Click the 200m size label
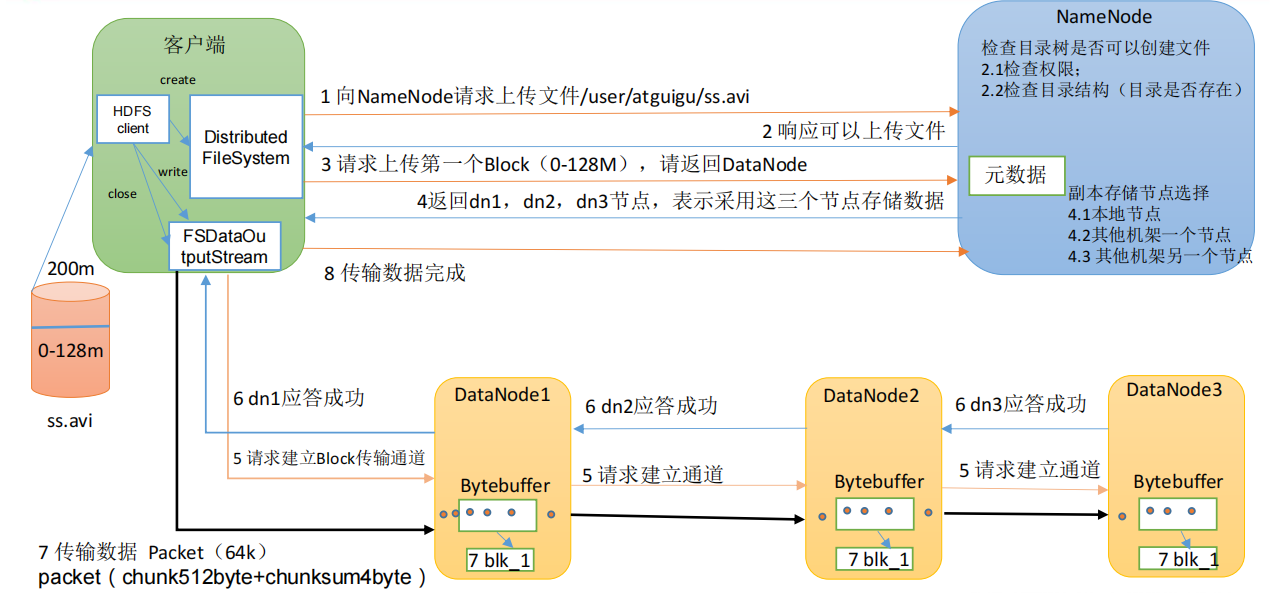Screen dimensions: 1278x593 tap(72, 268)
